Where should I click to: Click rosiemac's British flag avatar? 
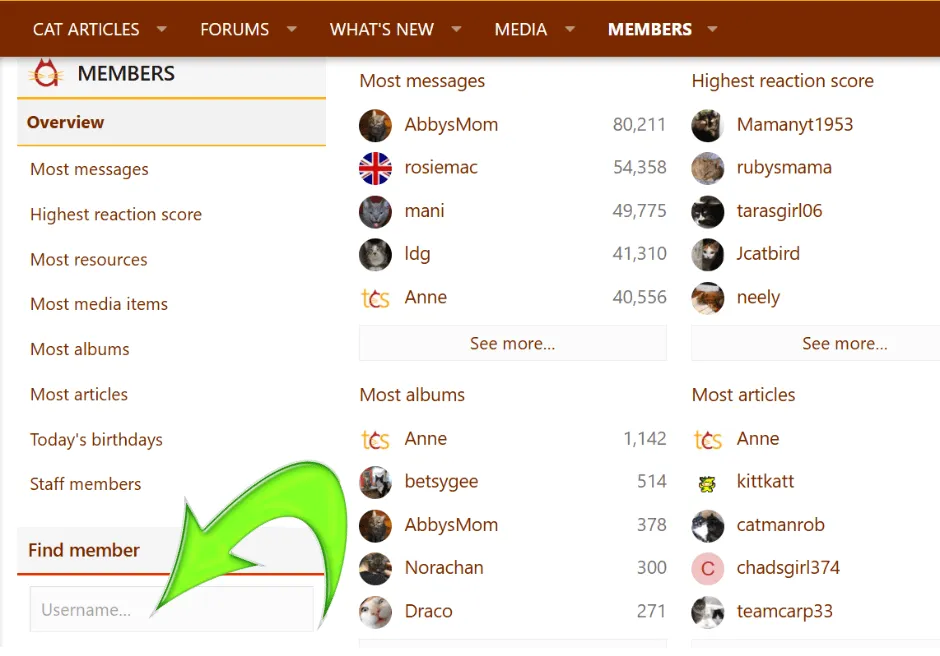[375, 168]
